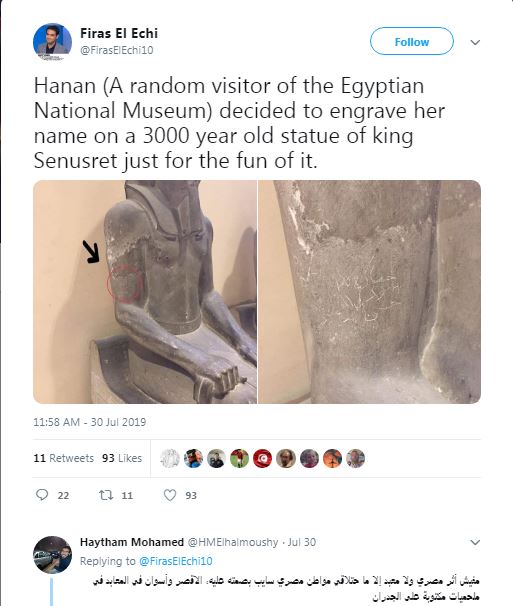The height and width of the screenshot is (606, 513).
Task: Click the first liker avatar in row
Action: coord(170,458)
